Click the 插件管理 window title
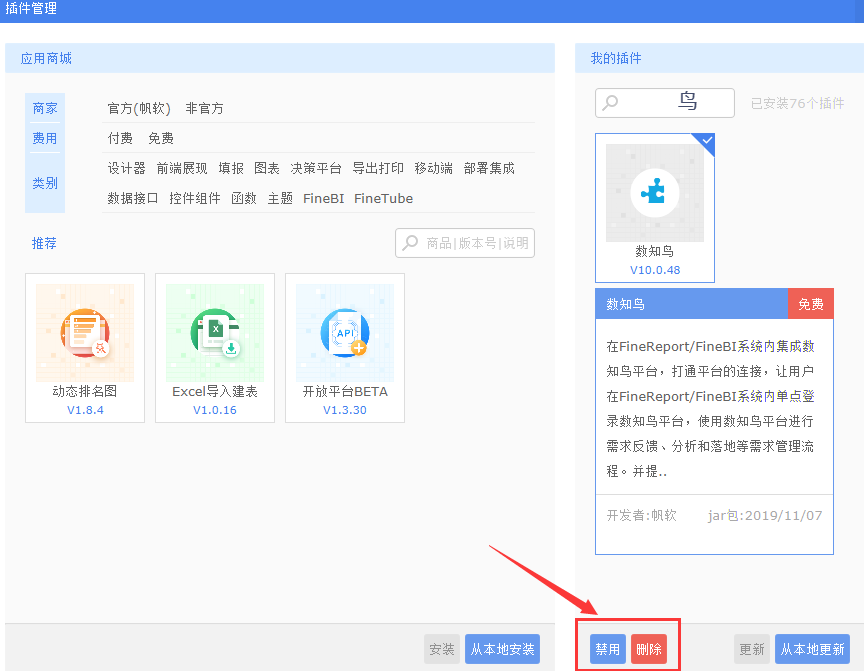Screen dimensions: 864x671 point(31,8)
